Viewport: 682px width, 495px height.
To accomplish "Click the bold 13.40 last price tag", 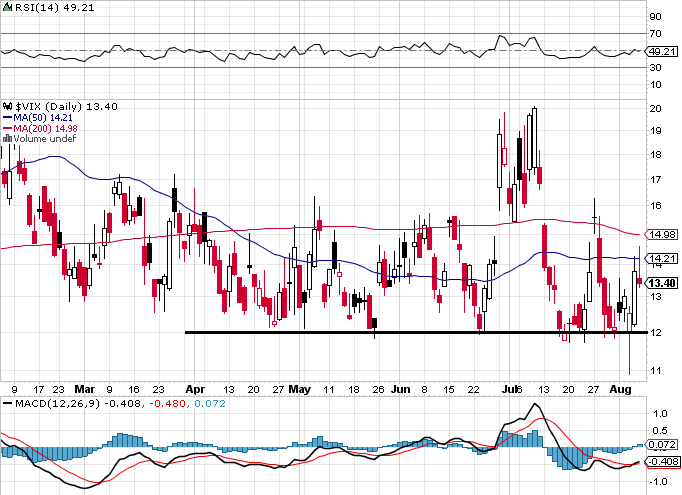I will (x=663, y=283).
